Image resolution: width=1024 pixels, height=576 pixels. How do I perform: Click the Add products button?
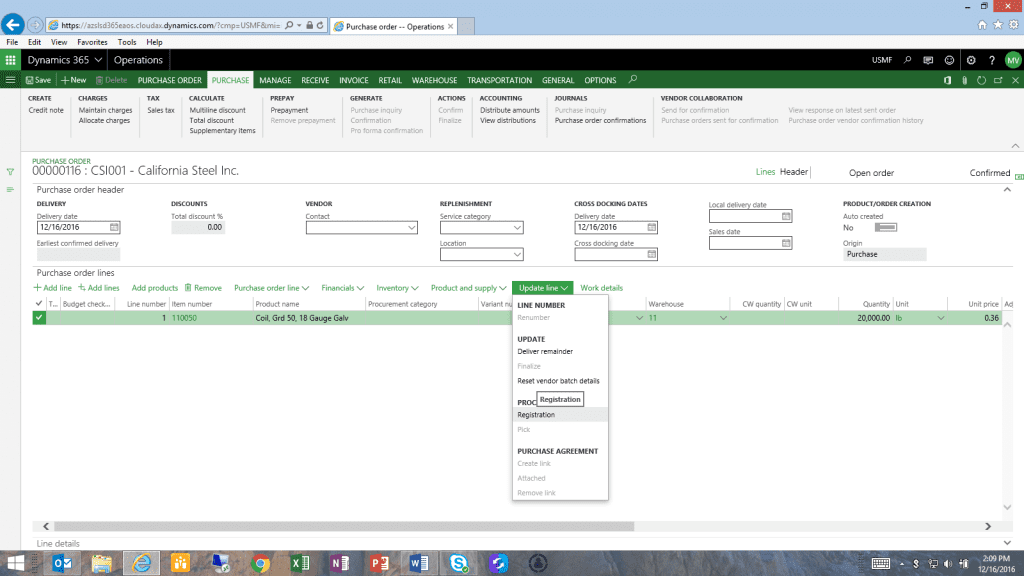tap(154, 288)
